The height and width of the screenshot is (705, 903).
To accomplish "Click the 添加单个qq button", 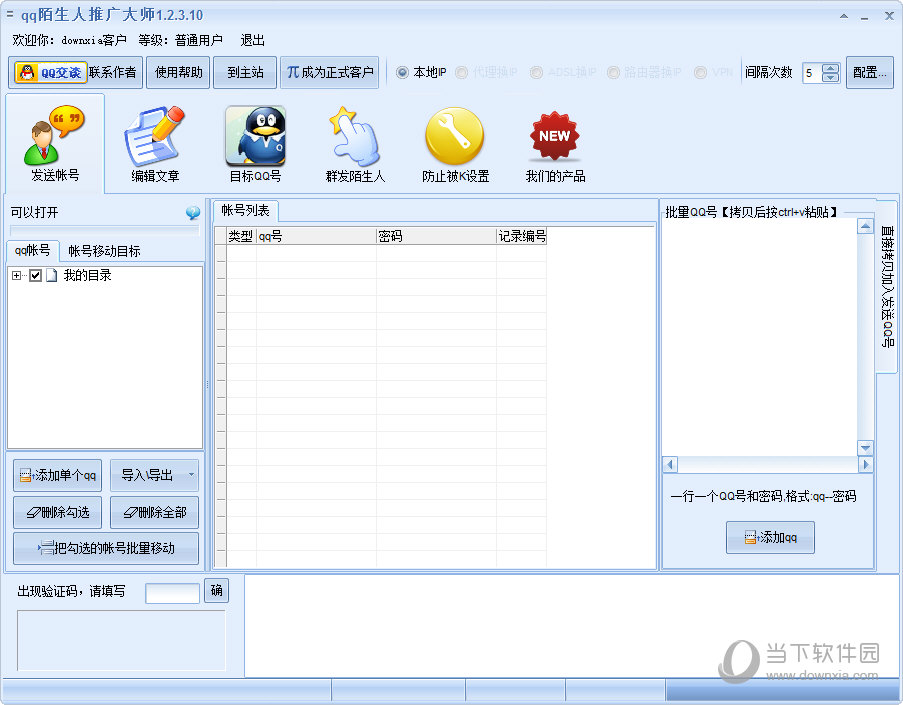I will 58,475.
